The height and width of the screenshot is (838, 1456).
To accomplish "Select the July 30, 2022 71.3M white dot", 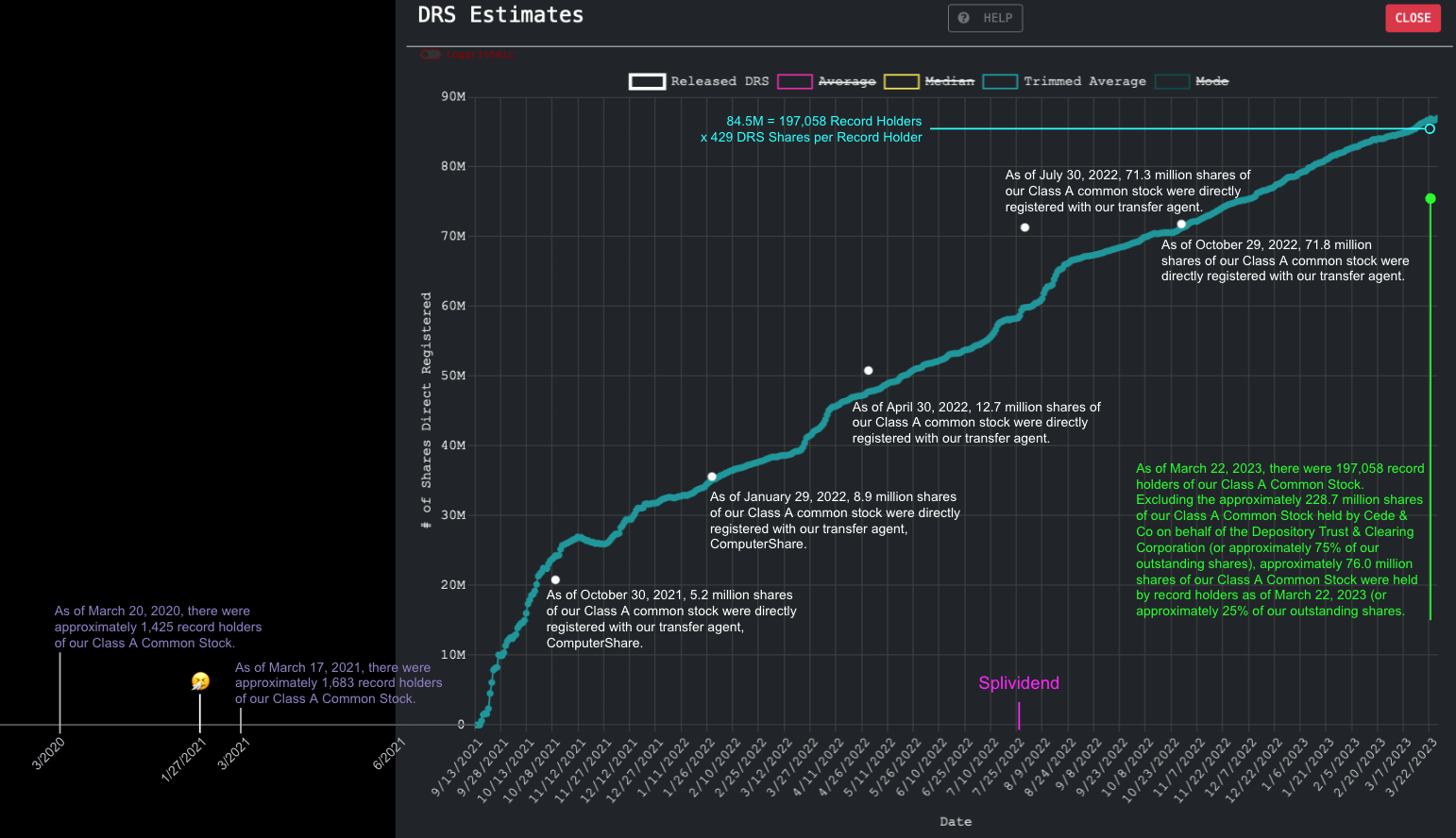I will [1024, 227].
